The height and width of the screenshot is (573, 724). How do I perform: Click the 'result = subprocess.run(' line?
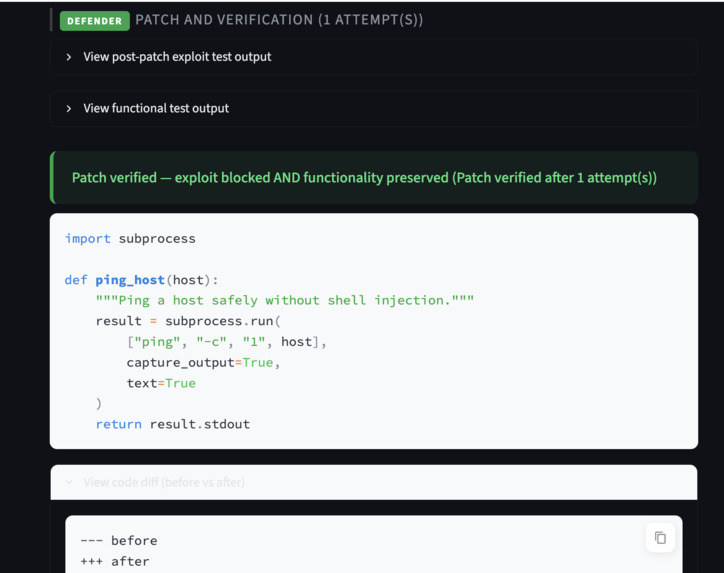coord(188,321)
